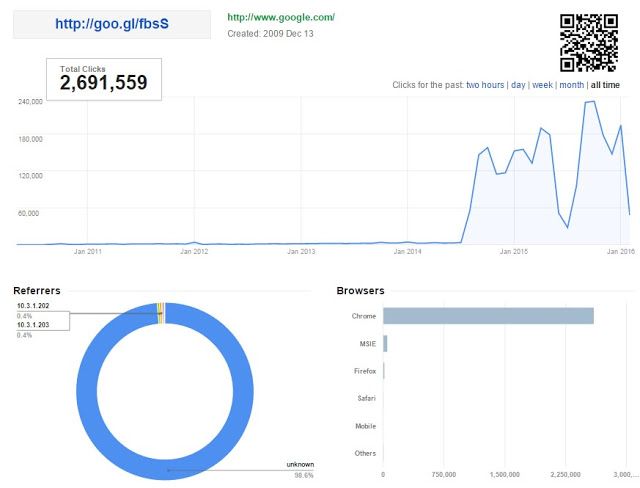This screenshot has height=488, width=640.
Task: Click the Safari label in Browsers chart
Action: [x=366, y=398]
